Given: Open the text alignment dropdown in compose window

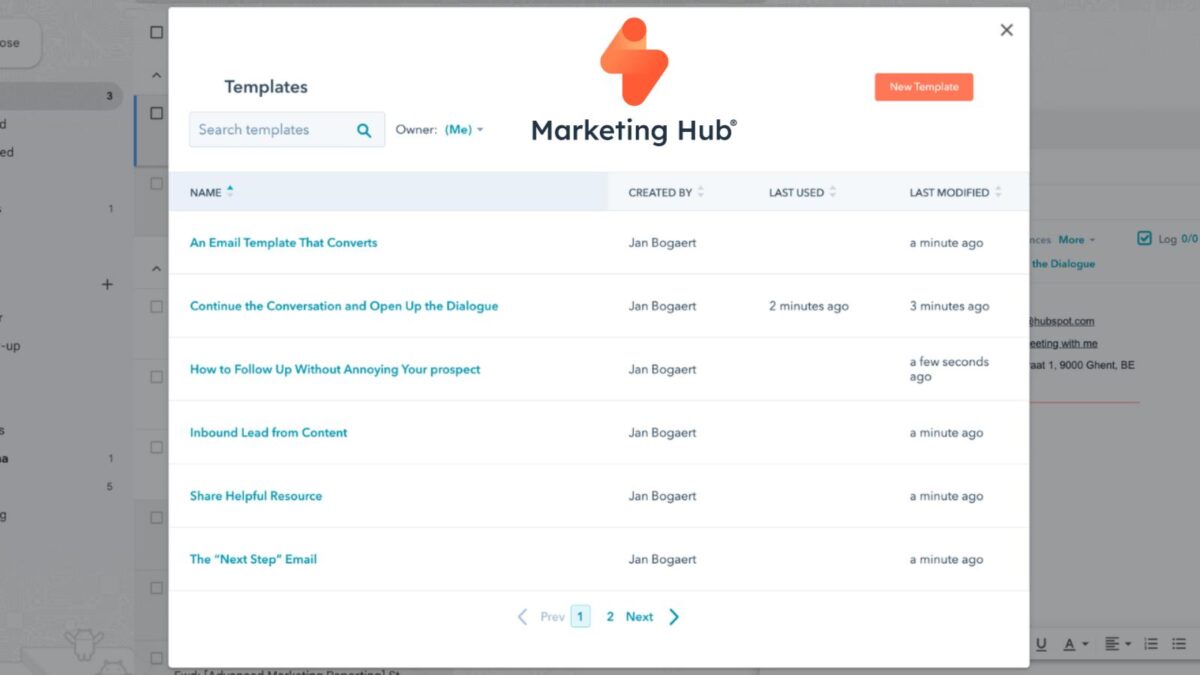Looking at the screenshot, I should tap(1118, 645).
